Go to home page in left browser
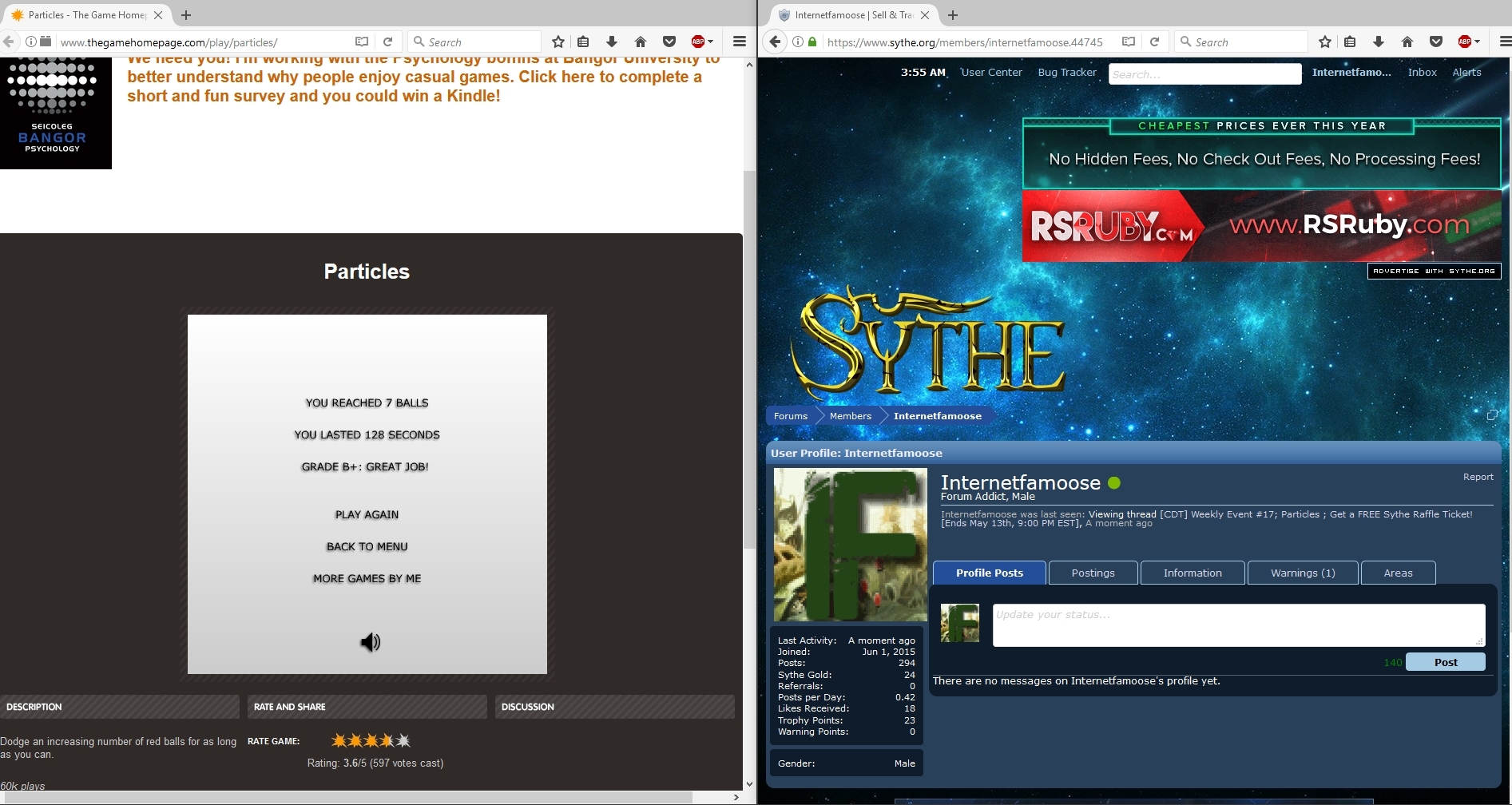1512x805 pixels. [x=641, y=42]
